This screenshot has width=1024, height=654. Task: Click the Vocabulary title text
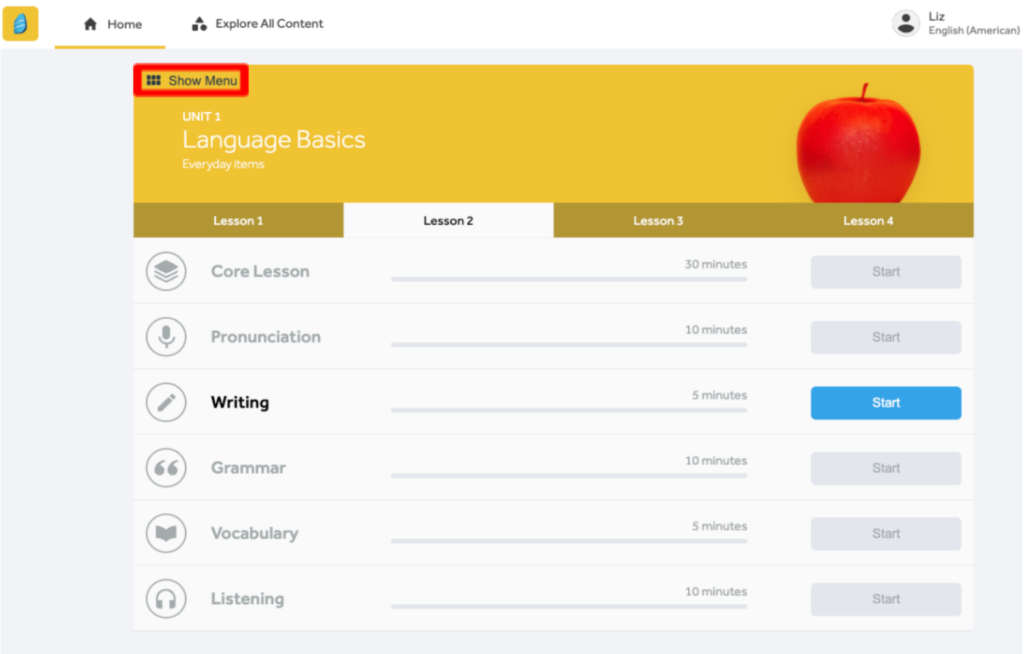coord(255,533)
